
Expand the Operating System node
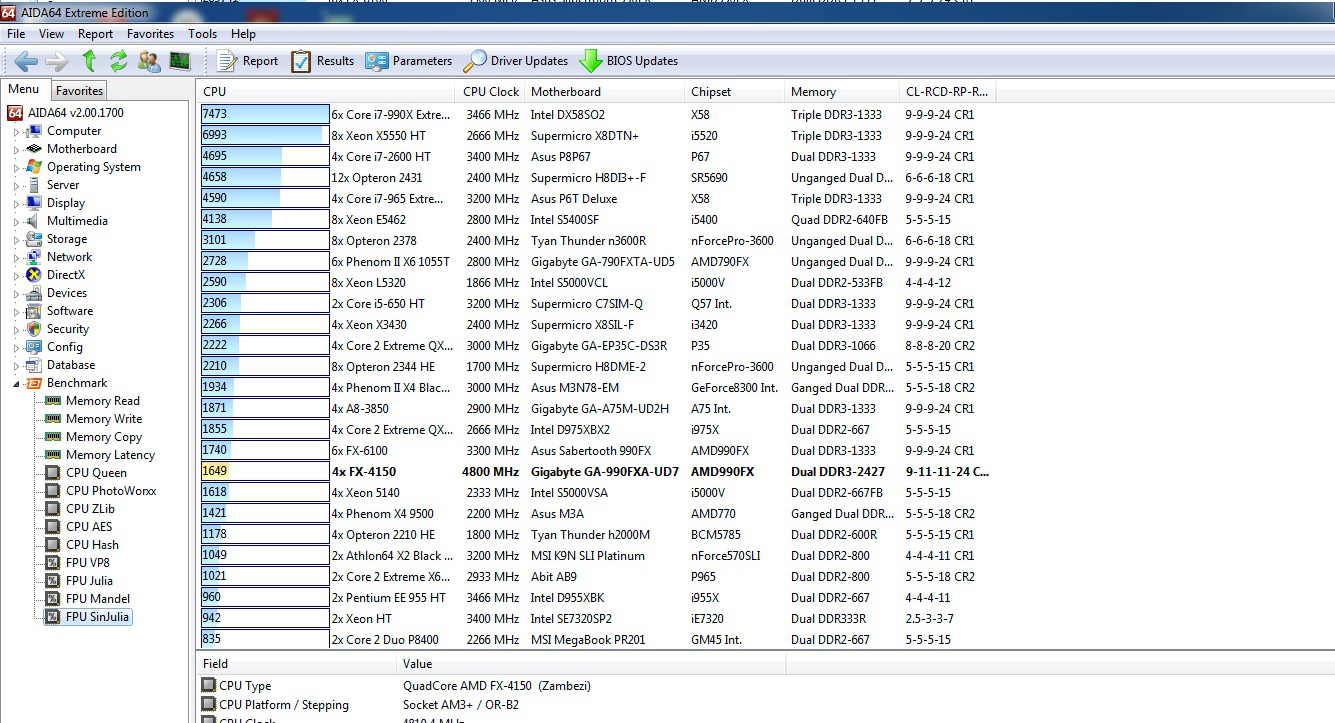click(x=16, y=167)
